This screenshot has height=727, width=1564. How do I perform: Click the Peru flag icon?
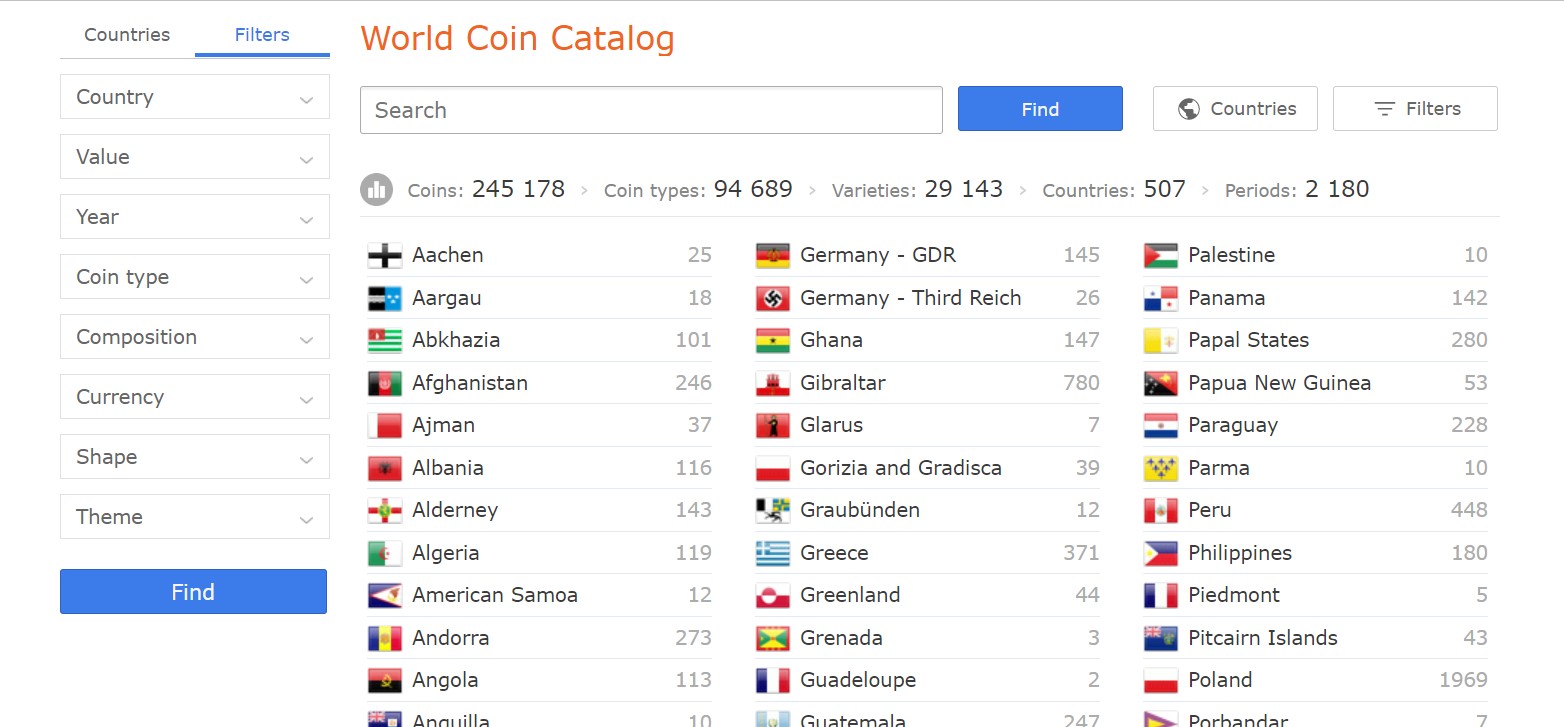1161,510
